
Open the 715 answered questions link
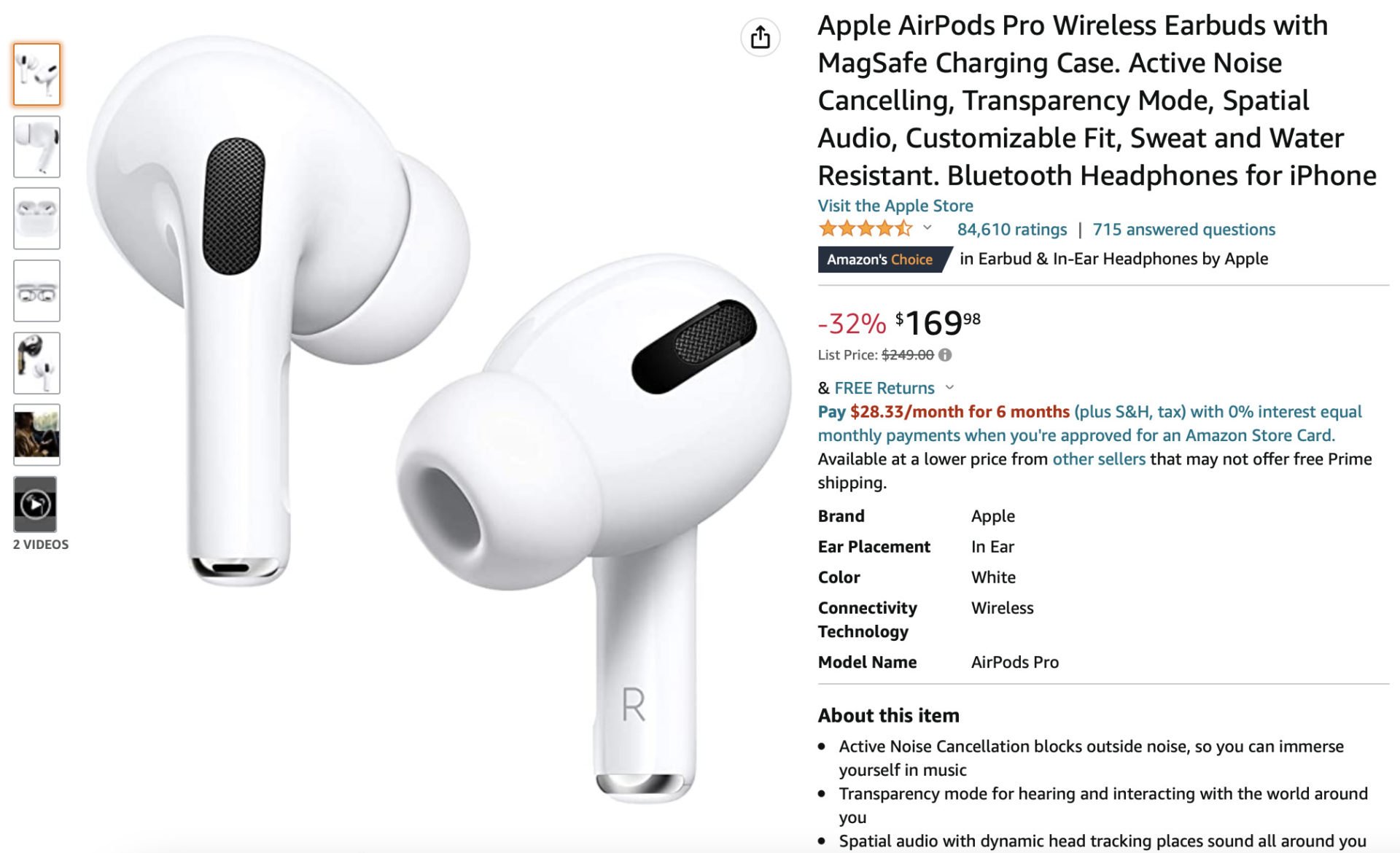pyautogui.click(x=1183, y=230)
